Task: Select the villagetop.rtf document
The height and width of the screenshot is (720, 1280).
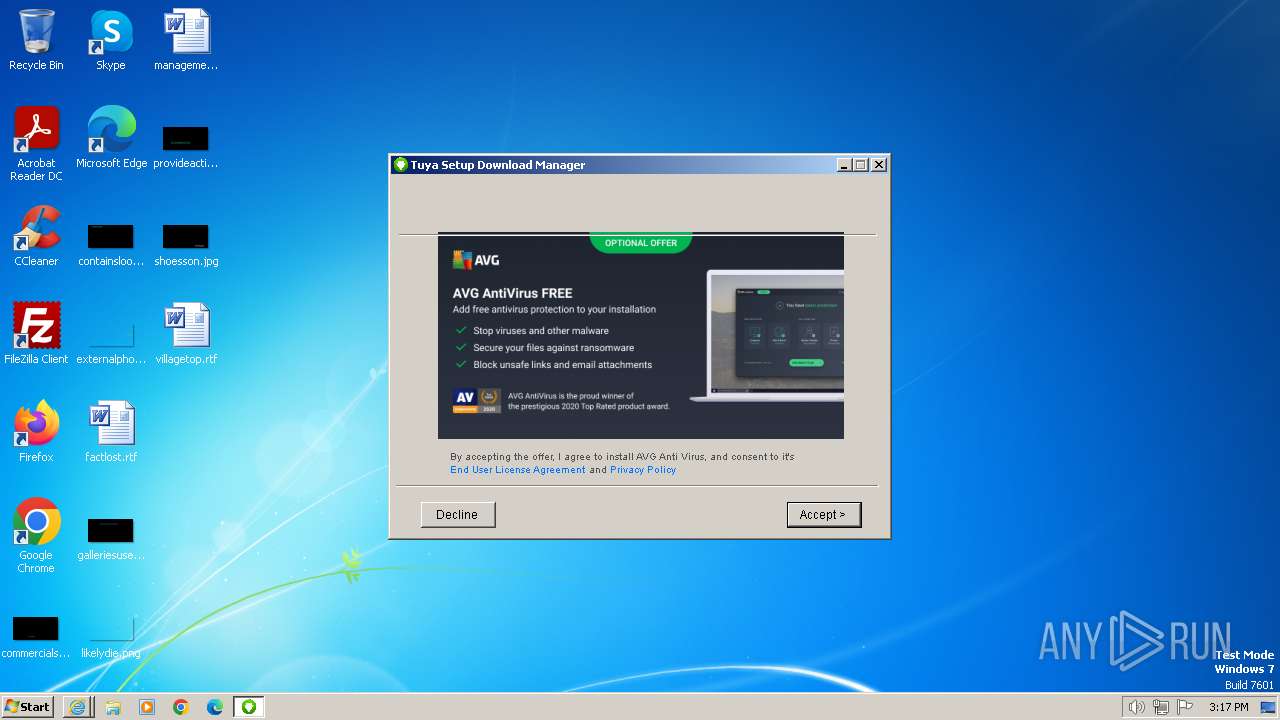Action: (186, 334)
